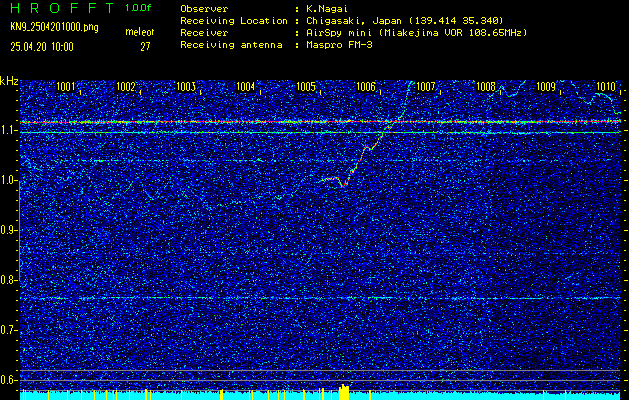Click the 0.6 frequency axis label
Viewport: 629px width, 400px height.
tap(7, 380)
